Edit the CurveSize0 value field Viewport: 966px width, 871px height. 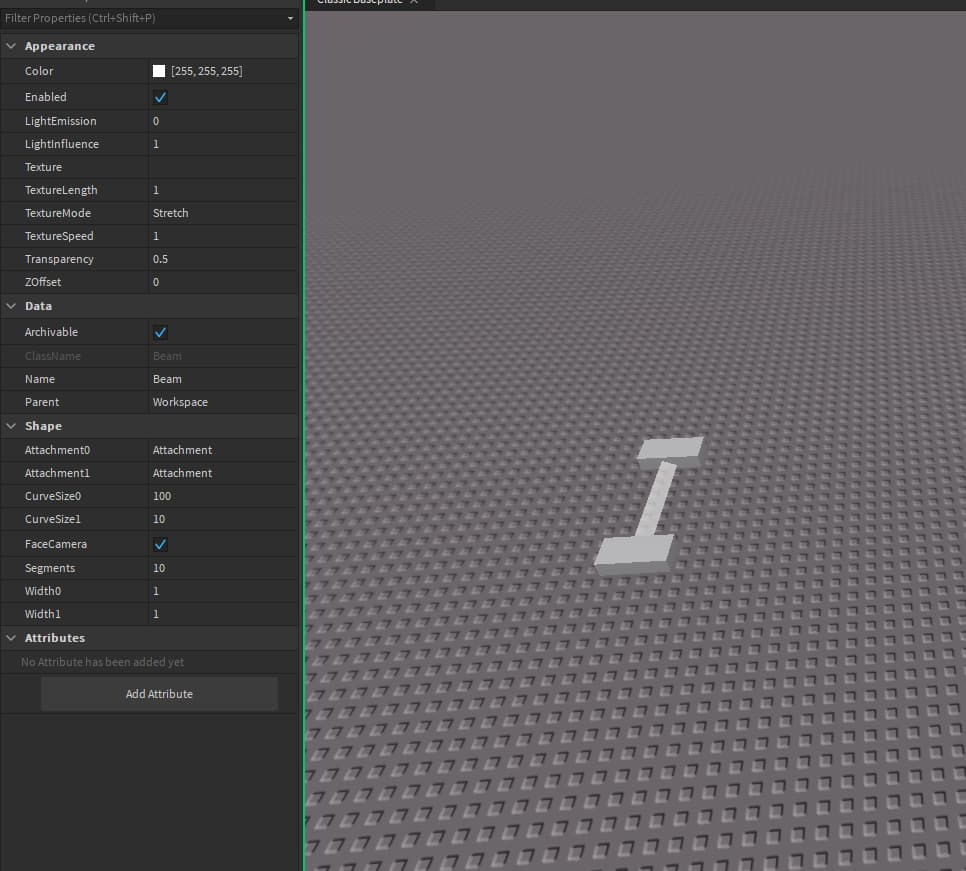click(x=222, y=496)
